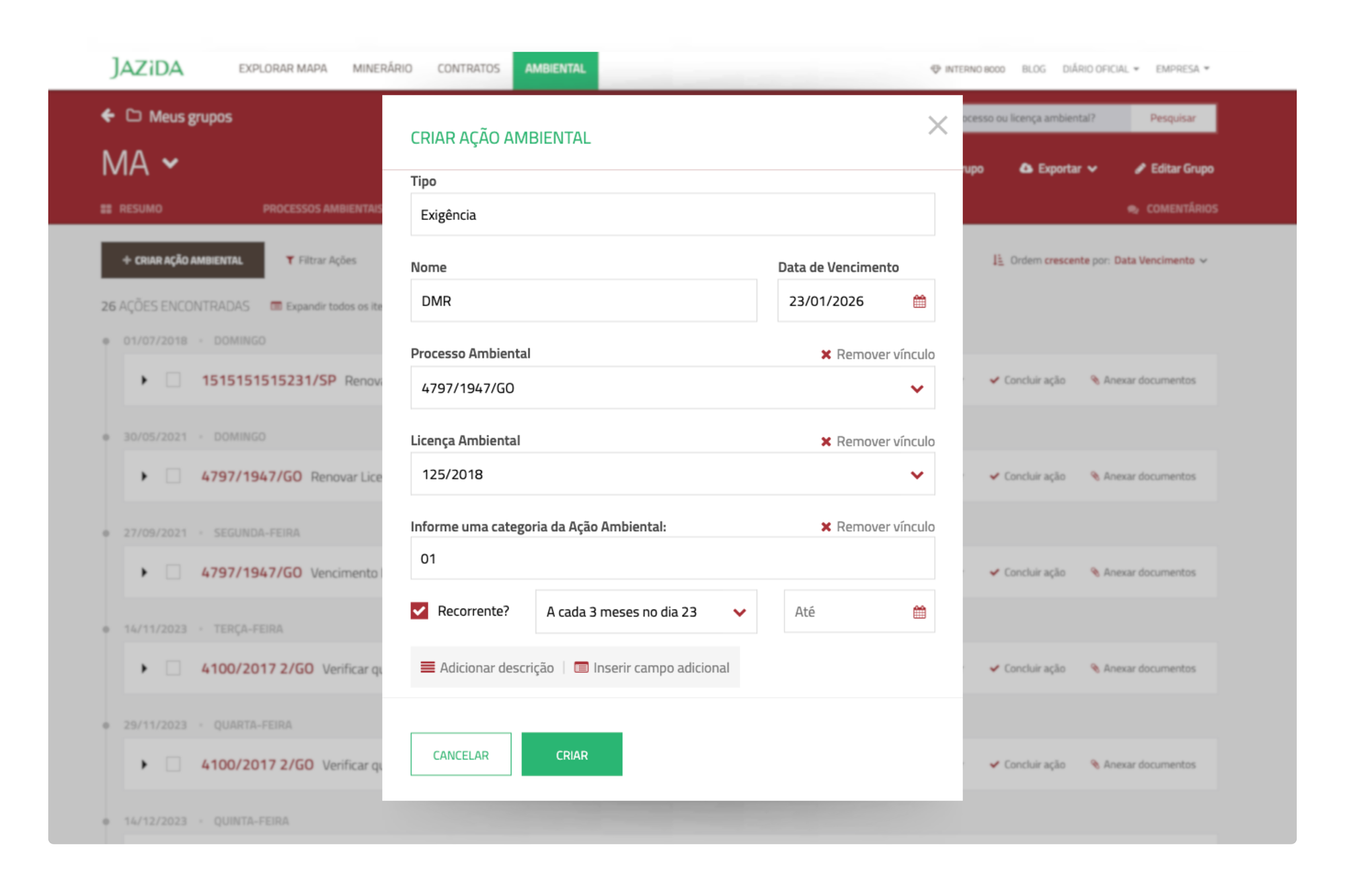Click the Nome input field containing DMR
Image resolution: width=1345 pixels, height=896 pixels.
coord(583,301)
